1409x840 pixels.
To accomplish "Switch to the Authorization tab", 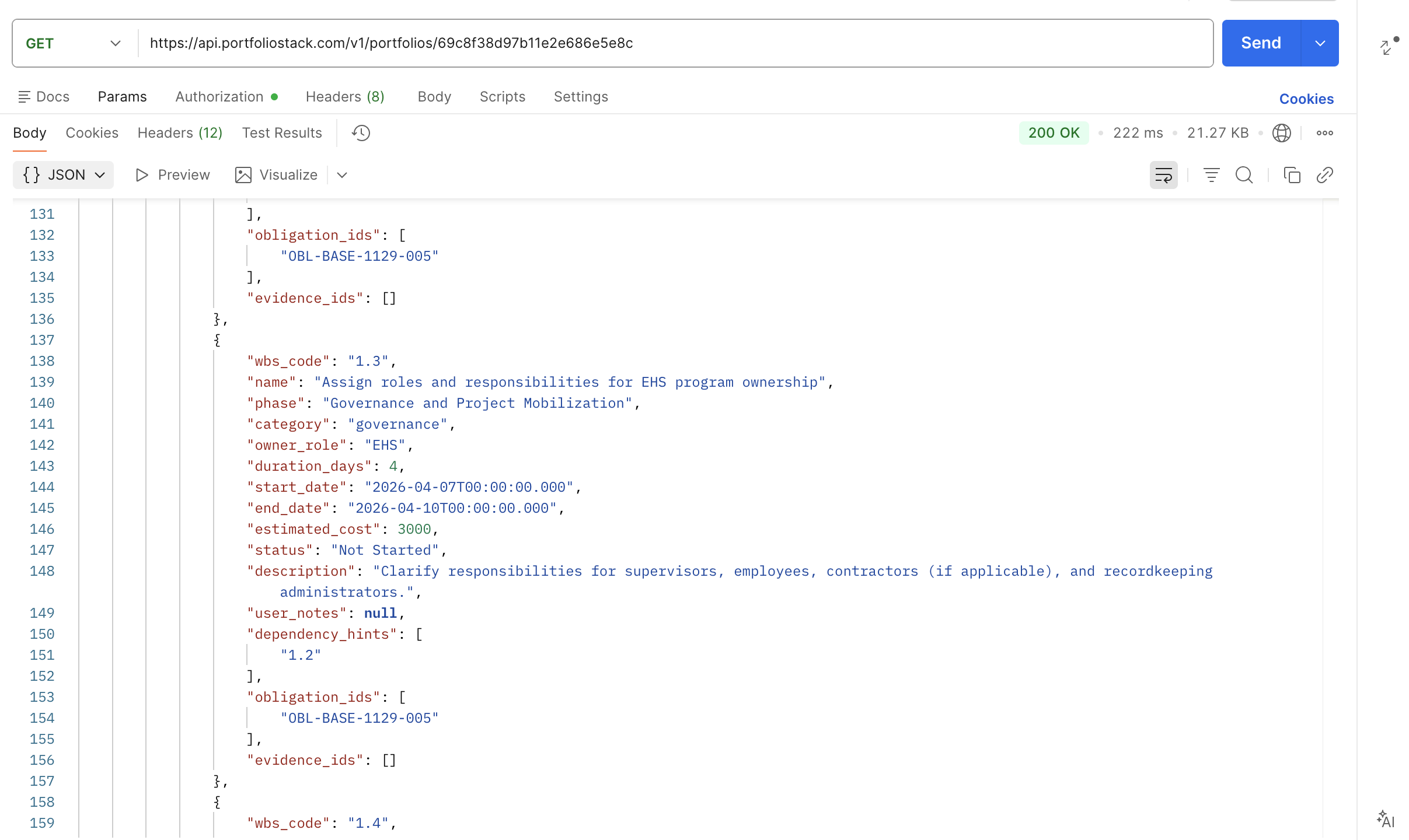I will (x=226, y=97).
